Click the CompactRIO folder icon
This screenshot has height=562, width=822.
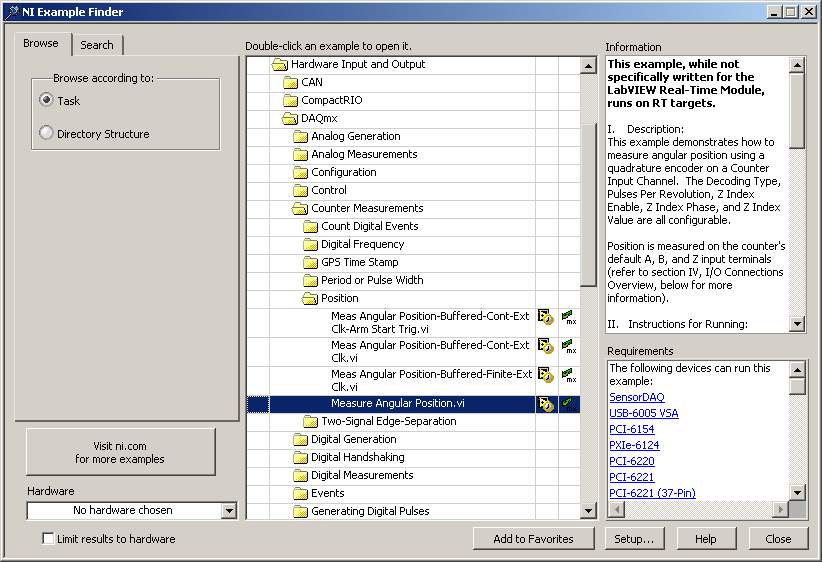[x=290, y=100]
